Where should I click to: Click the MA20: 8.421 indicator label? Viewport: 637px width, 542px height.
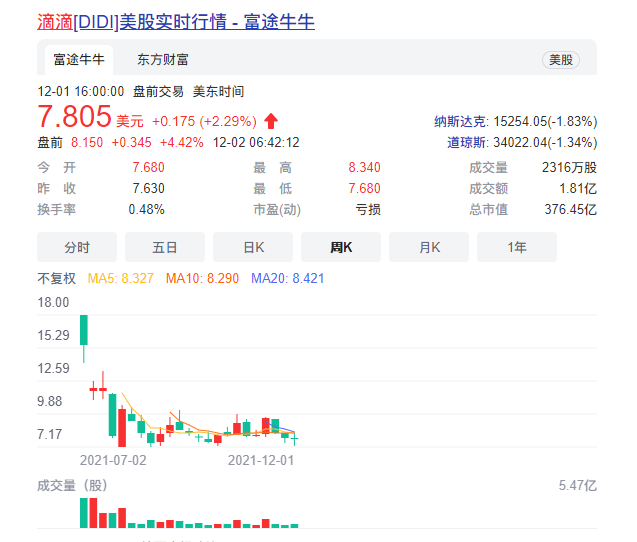[288, 278]
